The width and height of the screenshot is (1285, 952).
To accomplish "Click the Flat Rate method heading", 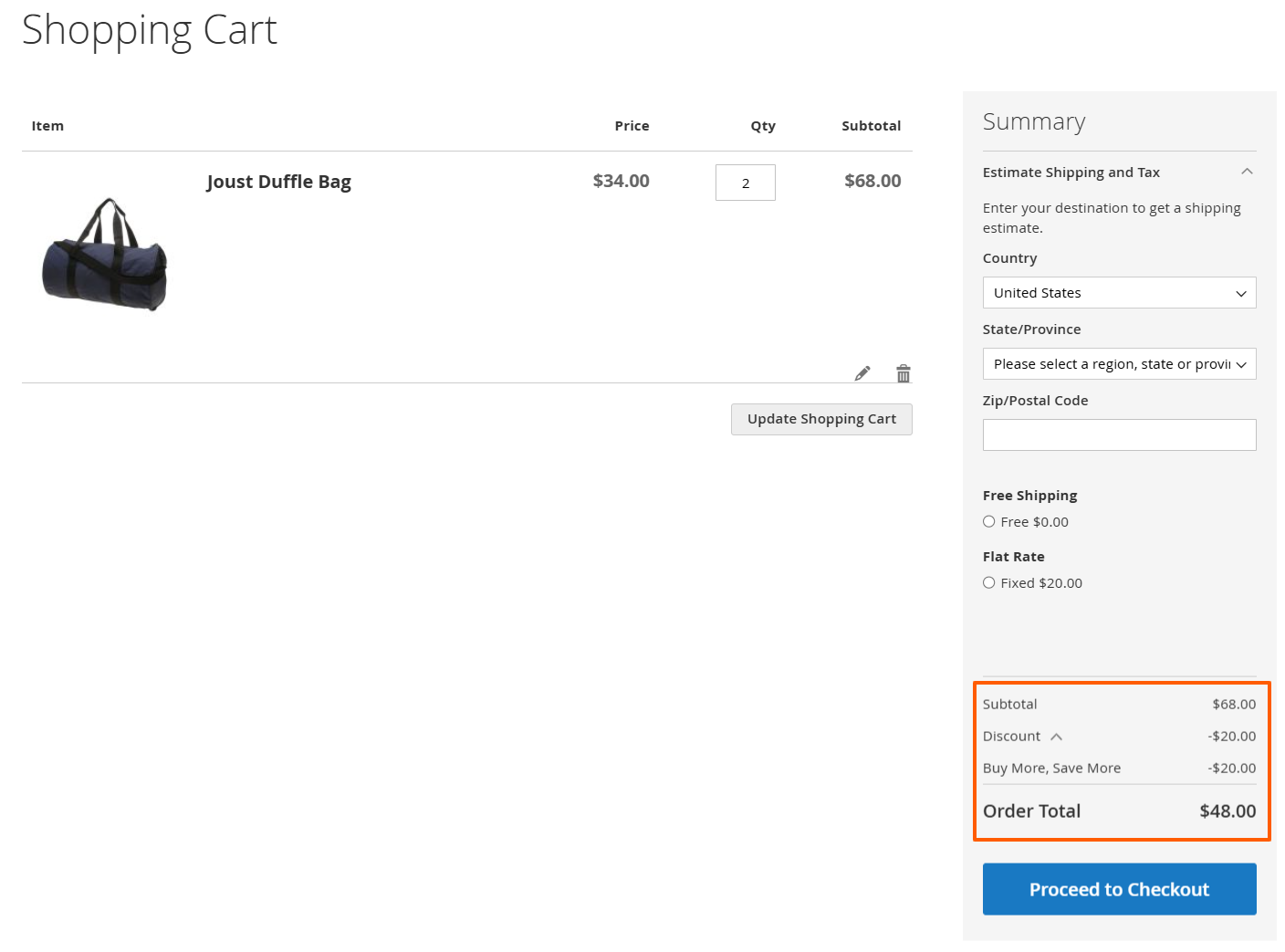I will pos(1013,557).
